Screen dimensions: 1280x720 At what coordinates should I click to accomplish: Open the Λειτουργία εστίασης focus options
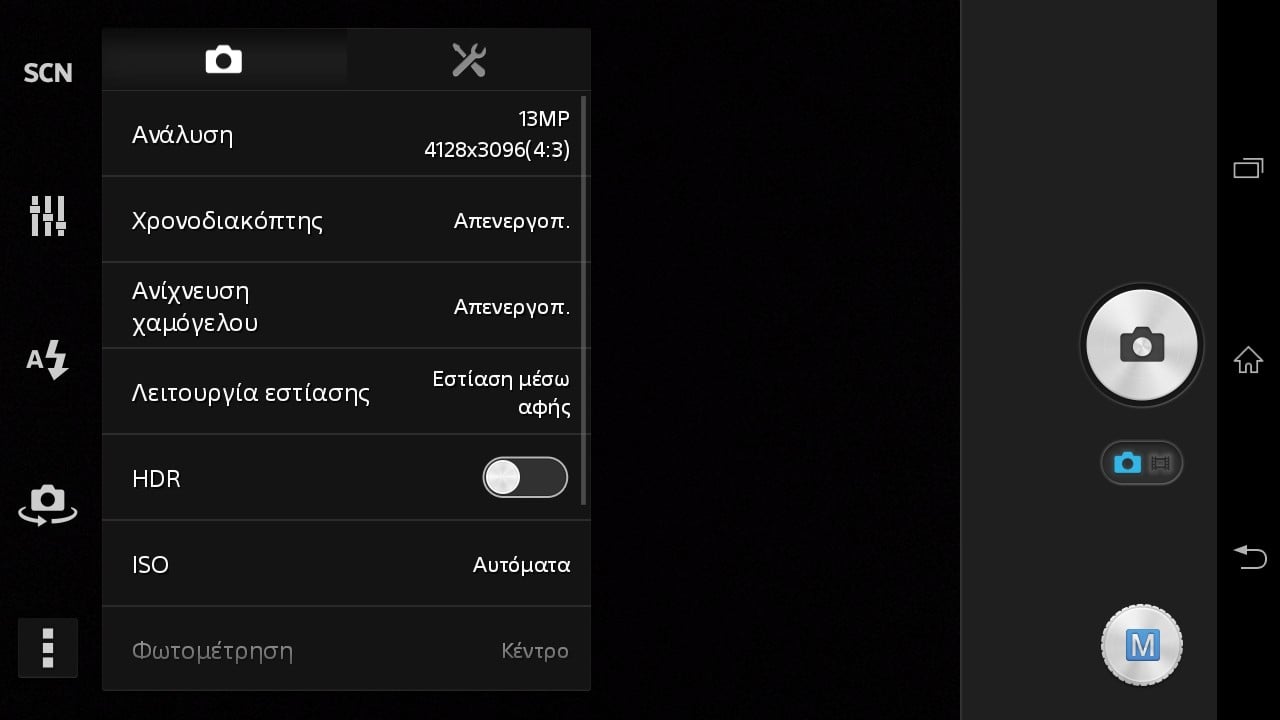pos(346,392)
